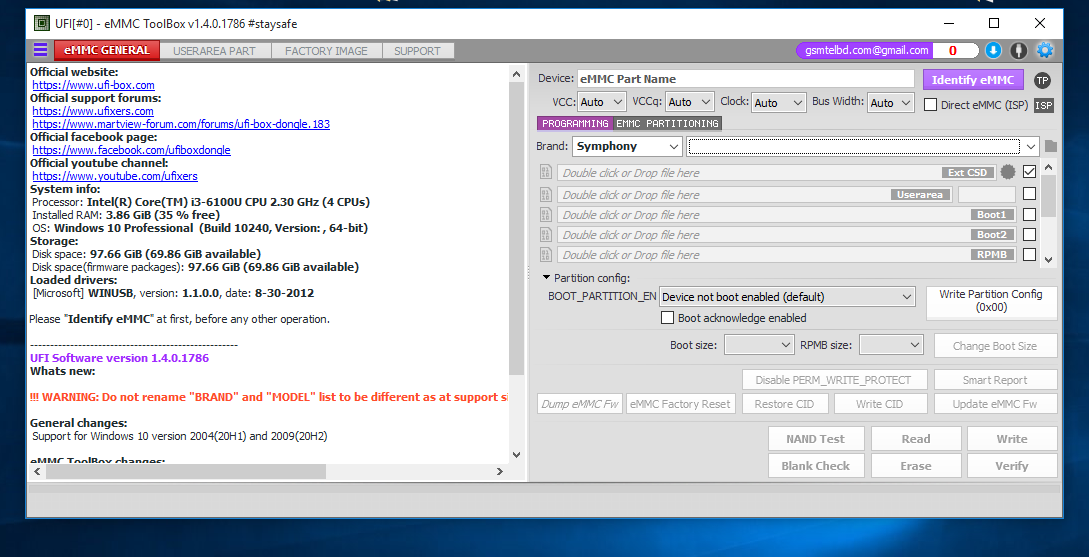This screenshot has width=1089, height=557.
Task: Expand the BOOT_PARTITION_EN dropdown
Action: coord(787,297)
